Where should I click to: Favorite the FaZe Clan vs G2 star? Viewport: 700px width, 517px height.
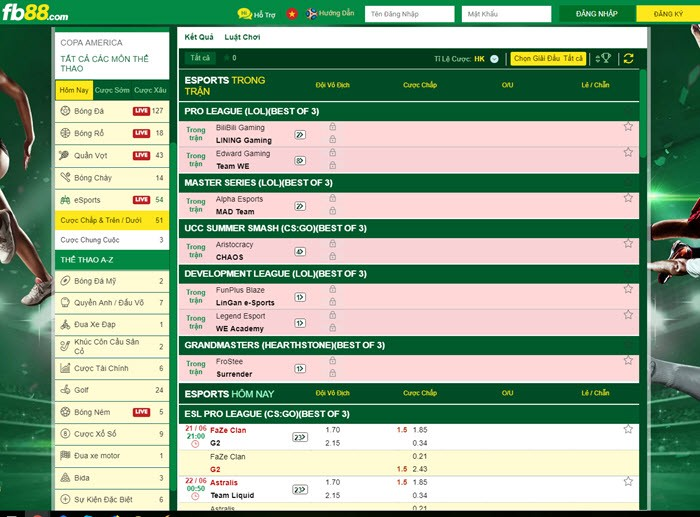click(628, 429)
